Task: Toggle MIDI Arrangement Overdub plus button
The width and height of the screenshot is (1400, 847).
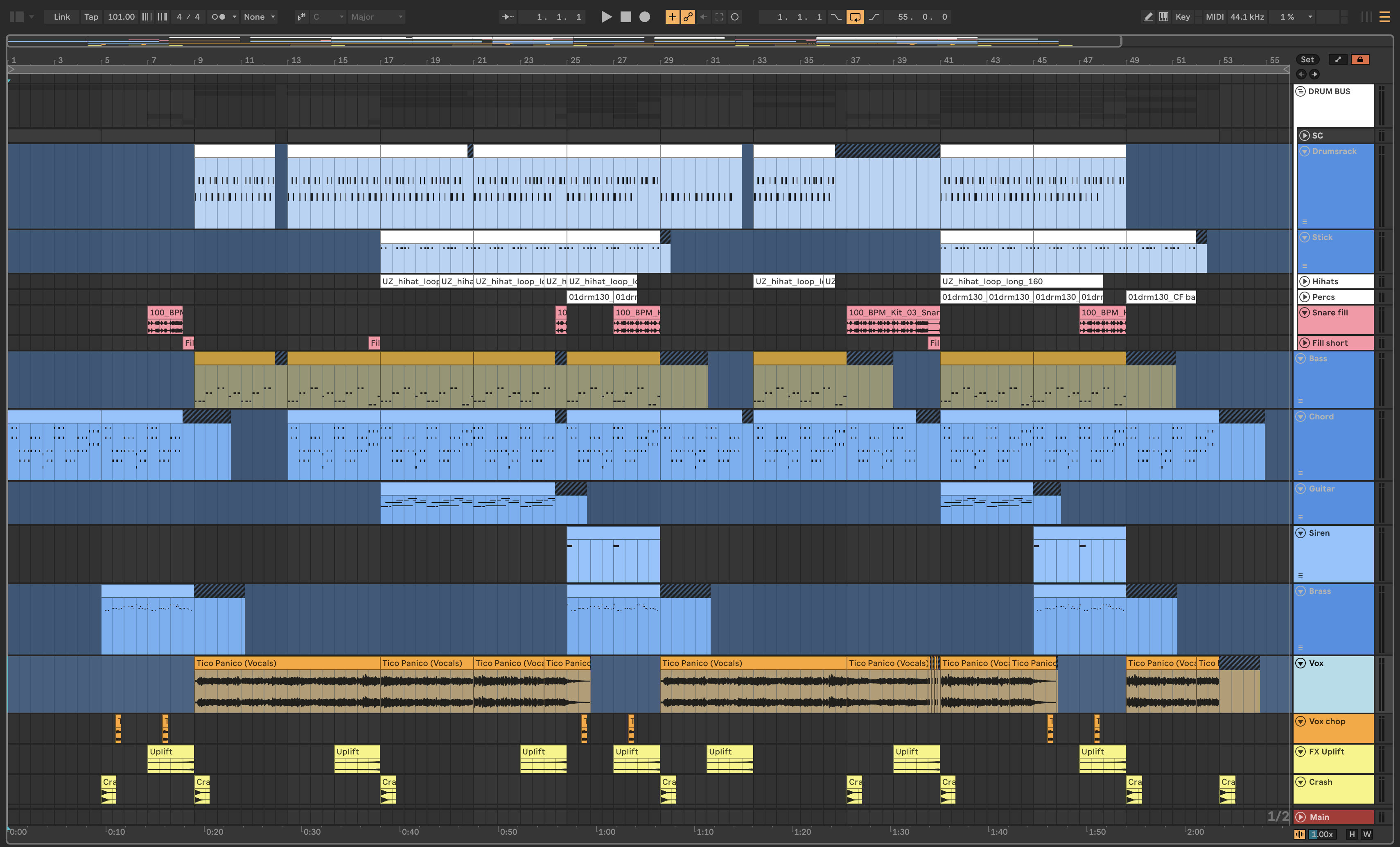Action: tap(672, 17)
